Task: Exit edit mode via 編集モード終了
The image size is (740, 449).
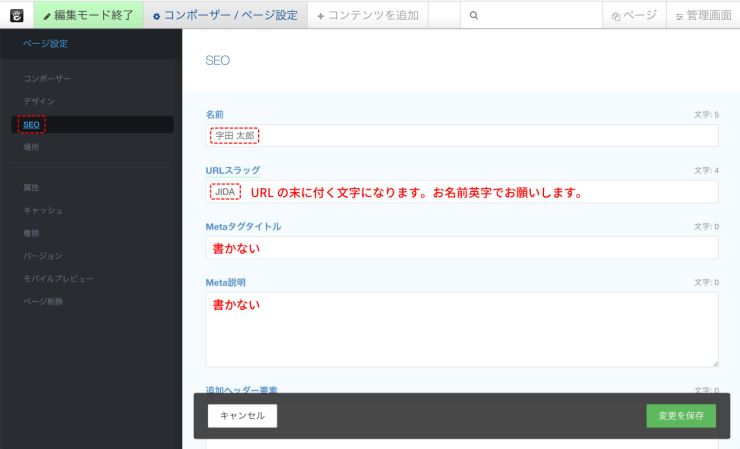Action: [89, 15]
